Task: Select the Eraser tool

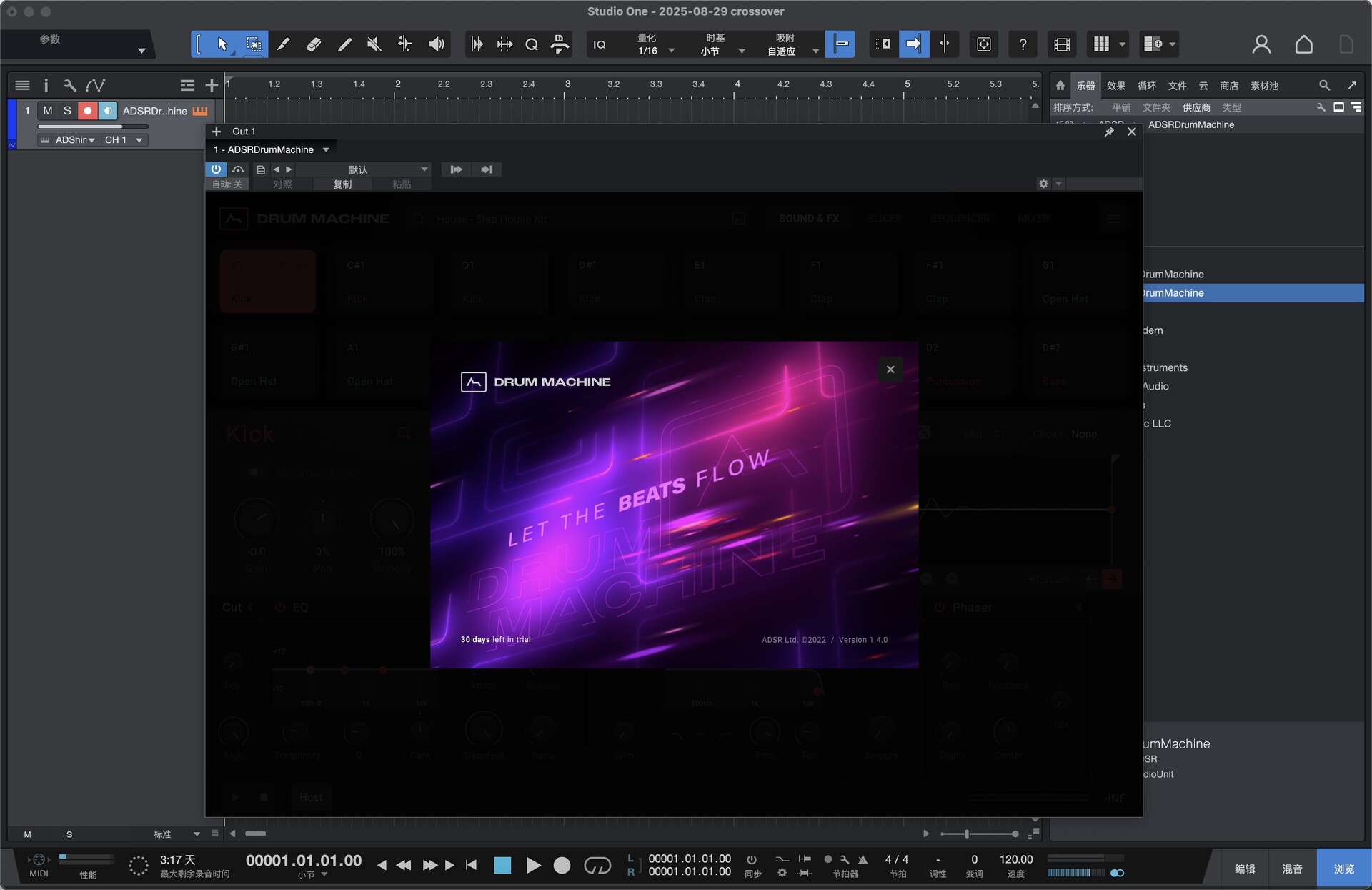Action: coord(314,44)
